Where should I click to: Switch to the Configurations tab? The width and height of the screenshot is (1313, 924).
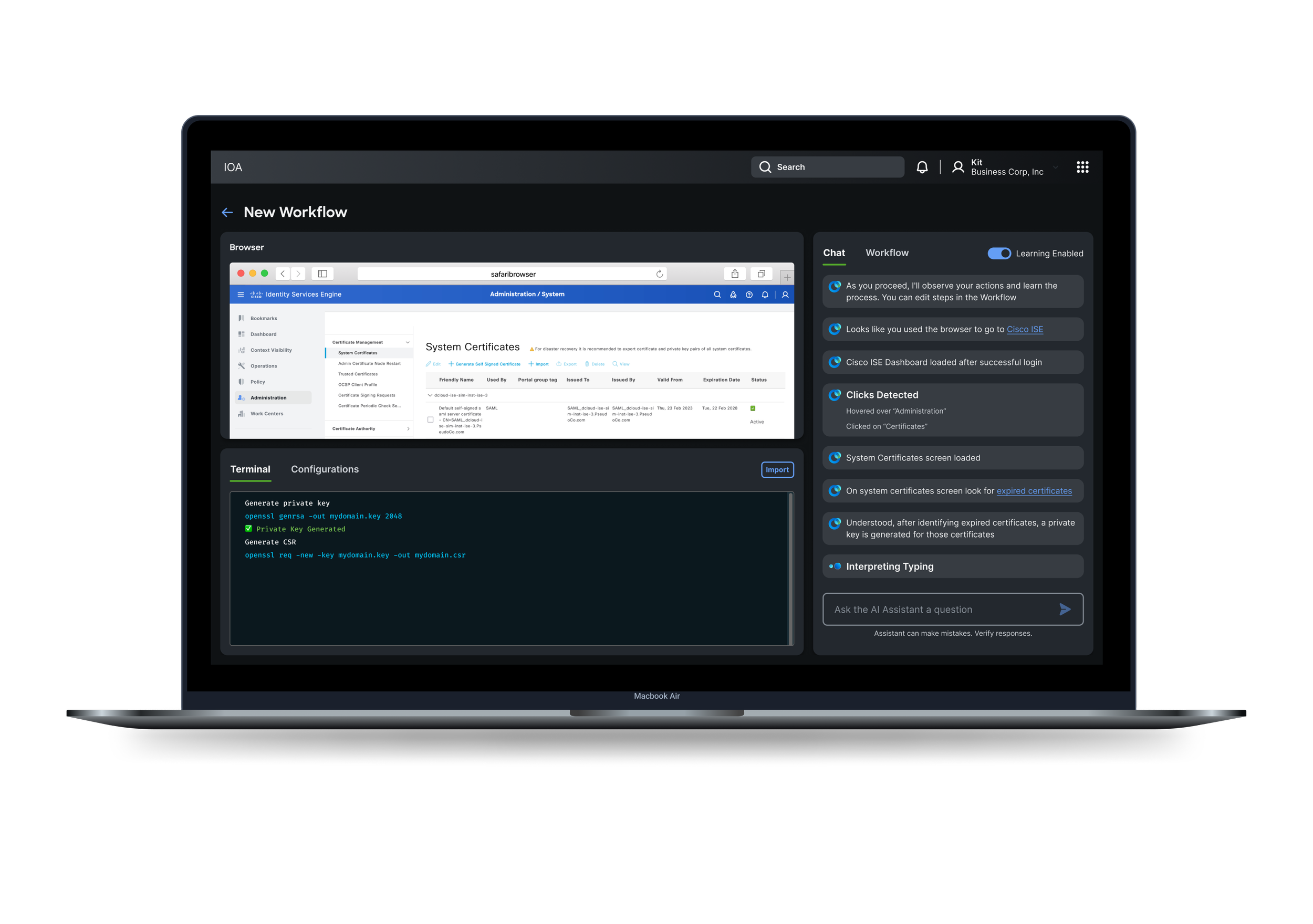click(325, 469)
